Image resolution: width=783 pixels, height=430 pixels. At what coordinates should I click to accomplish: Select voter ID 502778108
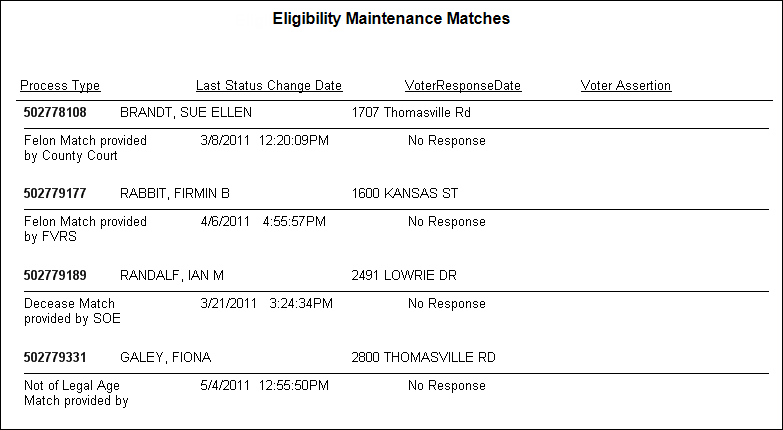coord(55,112)
